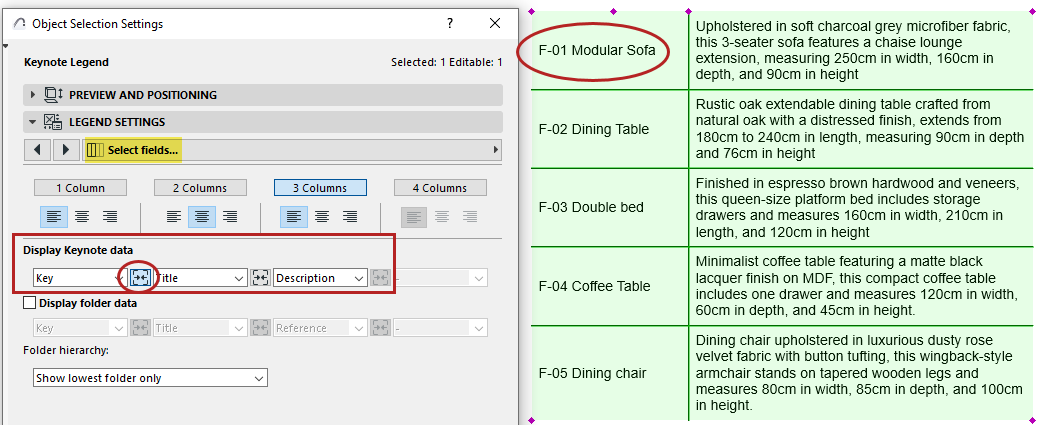Image resolution: width=1043 pixels, height=425 pixels.
Task: Open the Key field dropdown
Action: 76,278
